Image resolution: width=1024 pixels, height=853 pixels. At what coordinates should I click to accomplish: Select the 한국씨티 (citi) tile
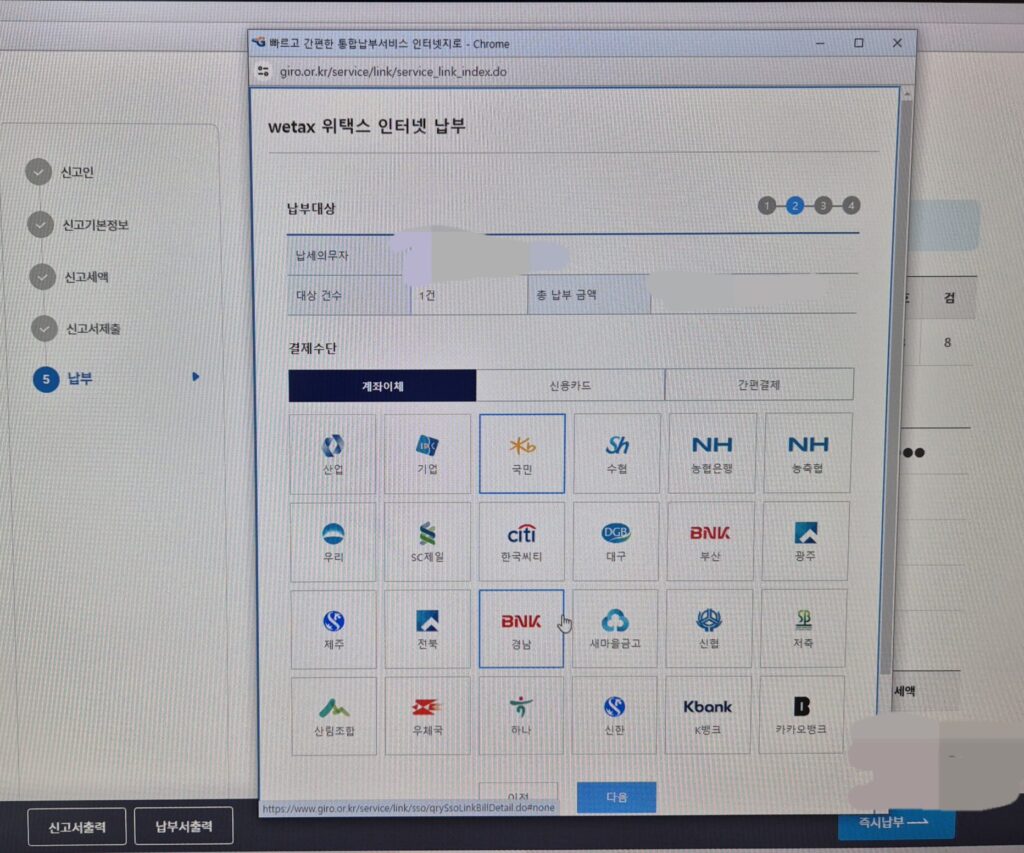coord(522,541)
